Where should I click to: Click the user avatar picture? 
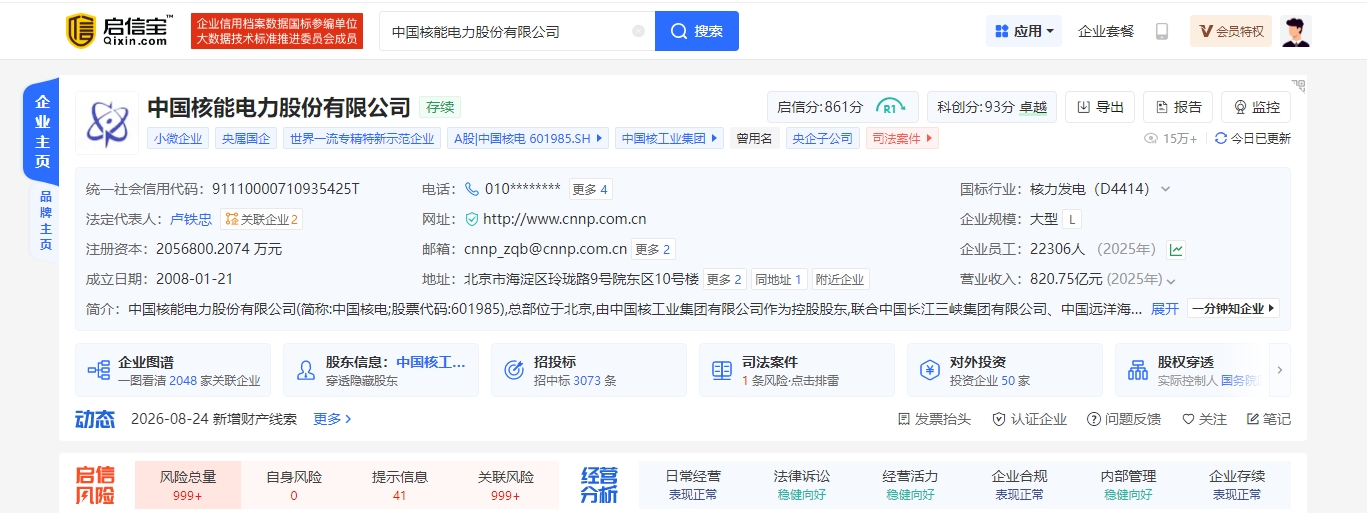[1296, 31]
